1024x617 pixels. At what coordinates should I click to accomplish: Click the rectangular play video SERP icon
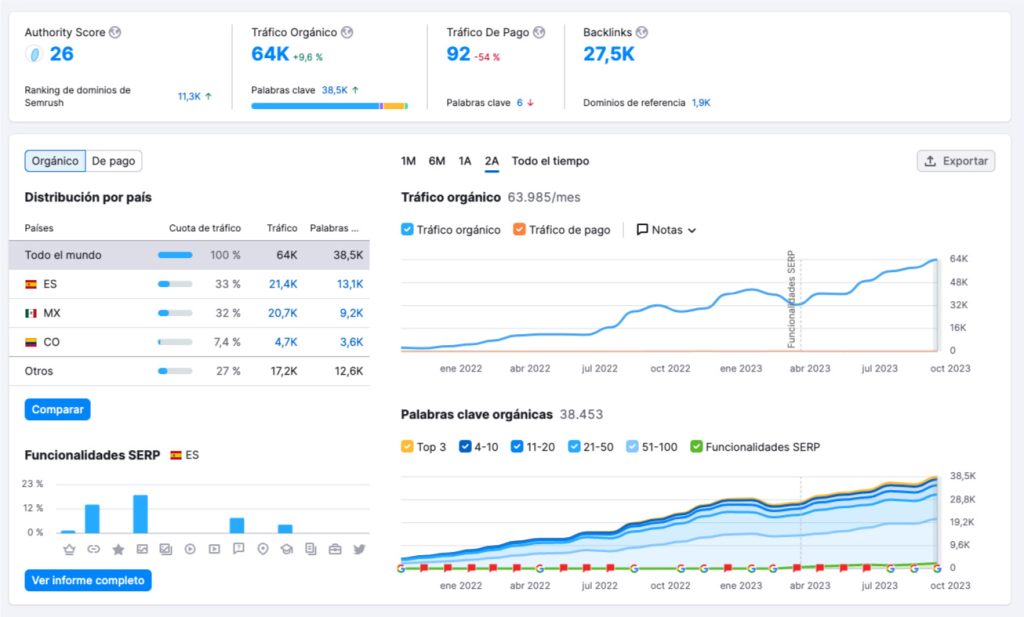[x=214, y=550]
